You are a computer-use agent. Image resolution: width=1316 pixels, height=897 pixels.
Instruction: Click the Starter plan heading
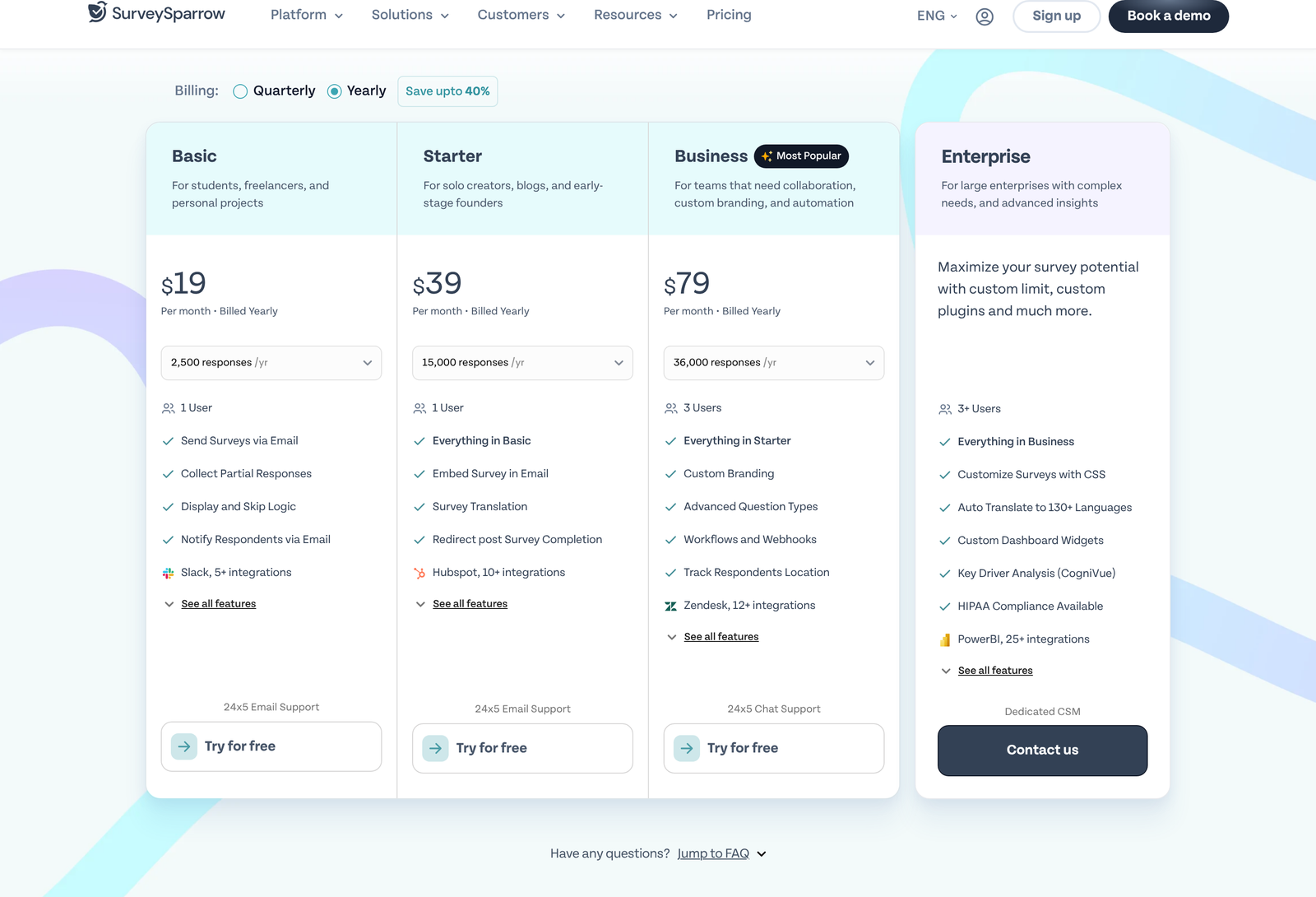coord(452,156)
